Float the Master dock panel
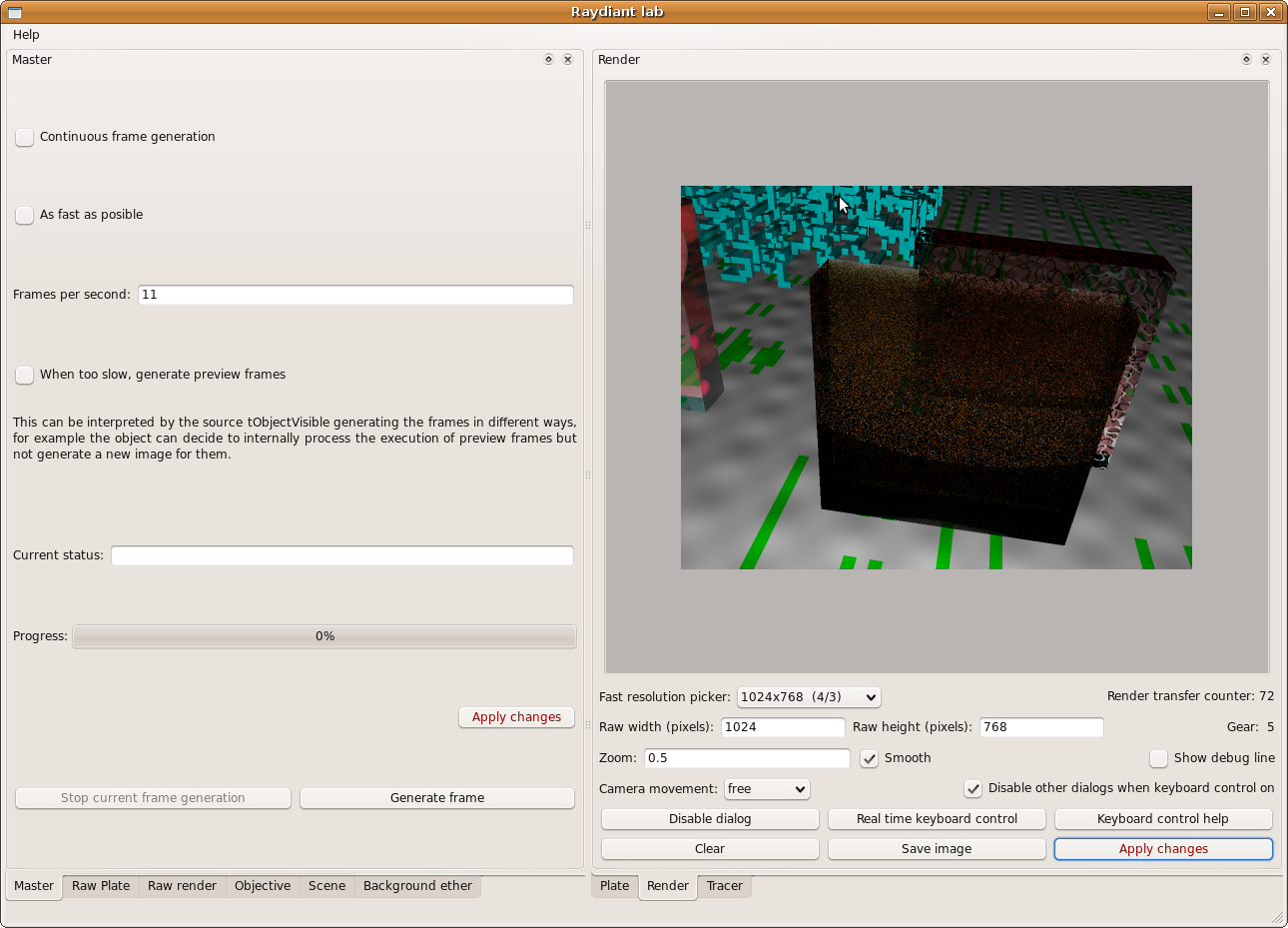The height and width of the screenshot is (928, 1288). [548, 60]
